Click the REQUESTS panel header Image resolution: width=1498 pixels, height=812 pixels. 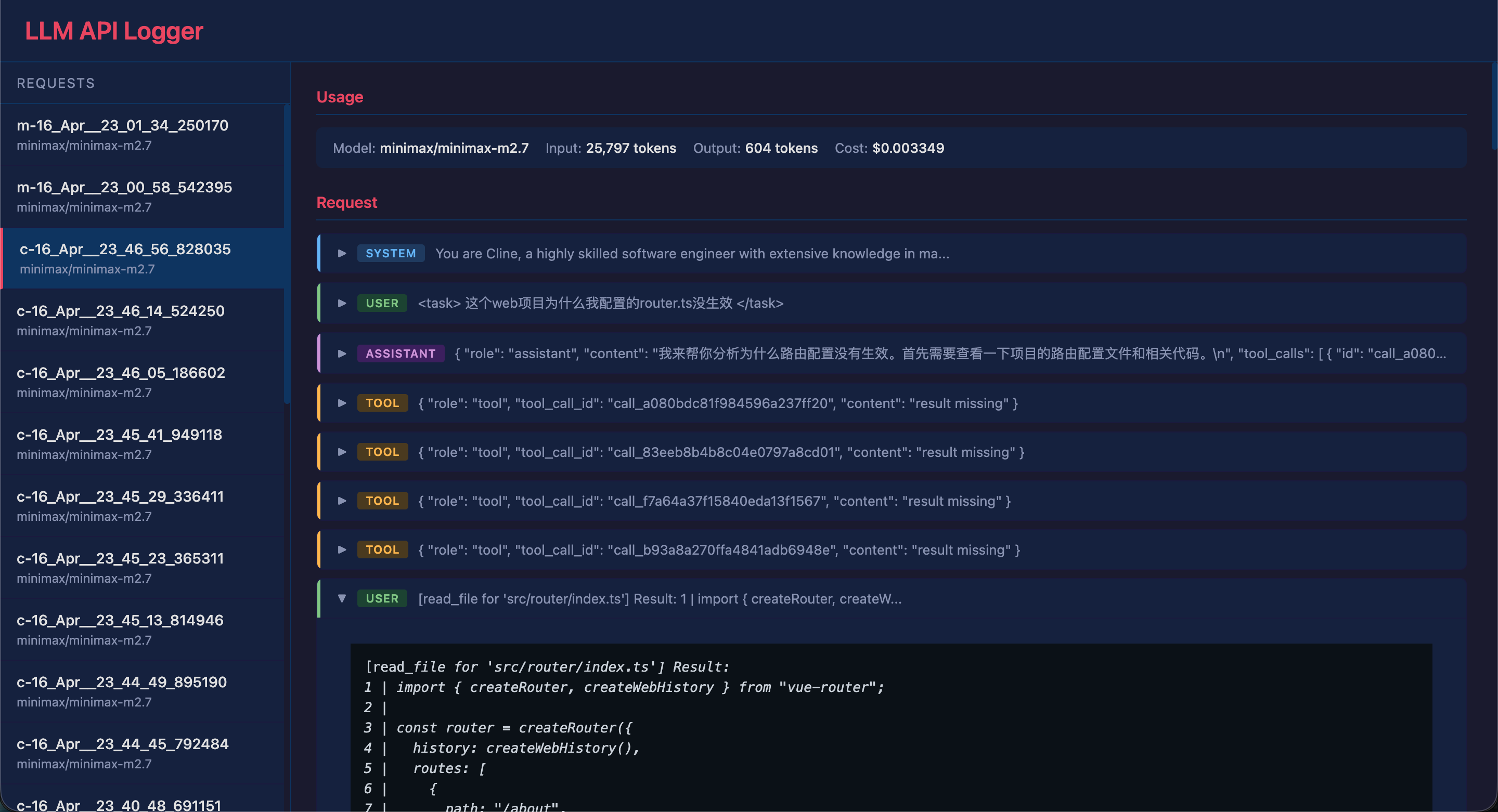point(55,83)
